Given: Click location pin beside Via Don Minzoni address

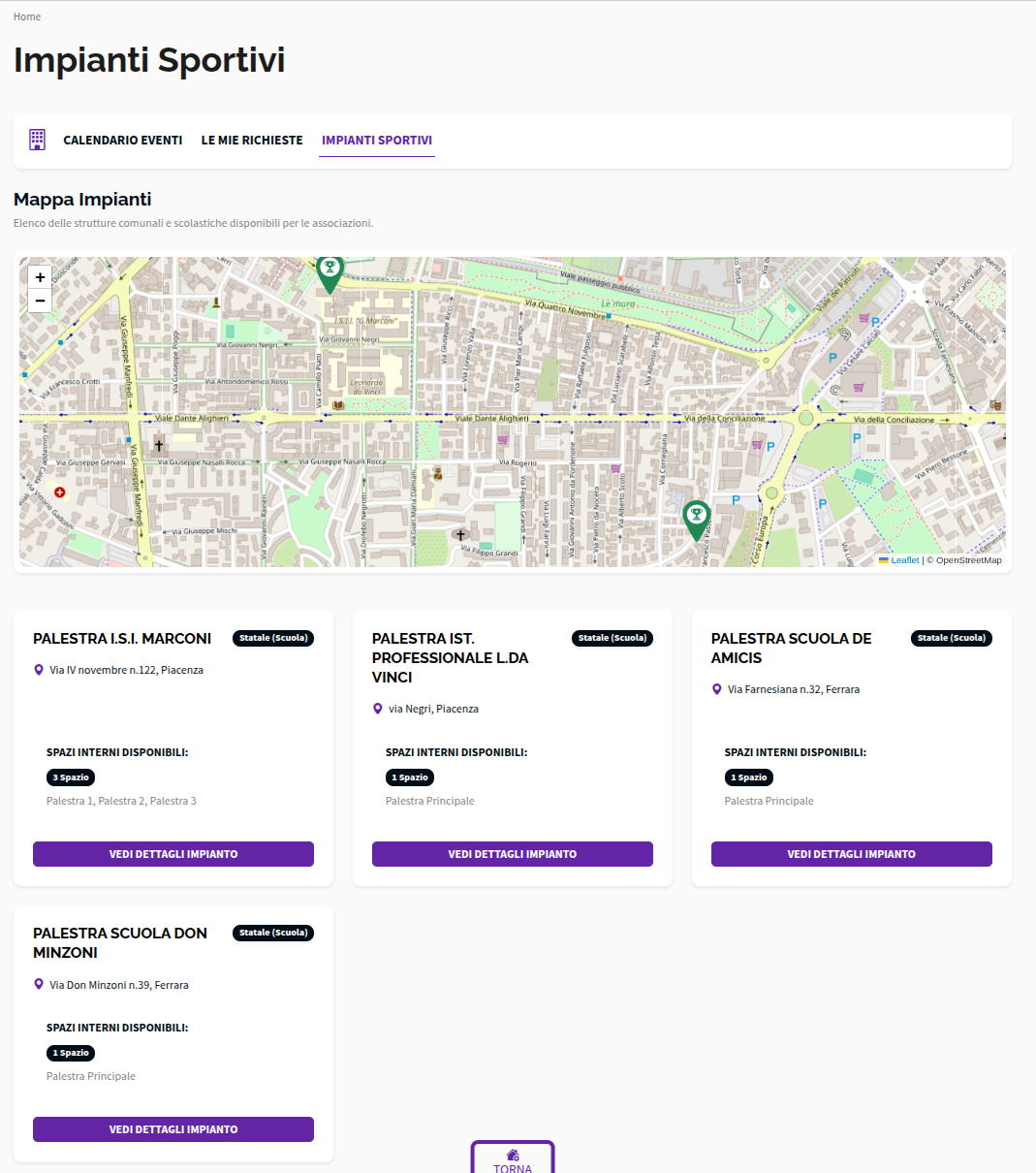Looking at the screenshot, I should click(39, 985).
